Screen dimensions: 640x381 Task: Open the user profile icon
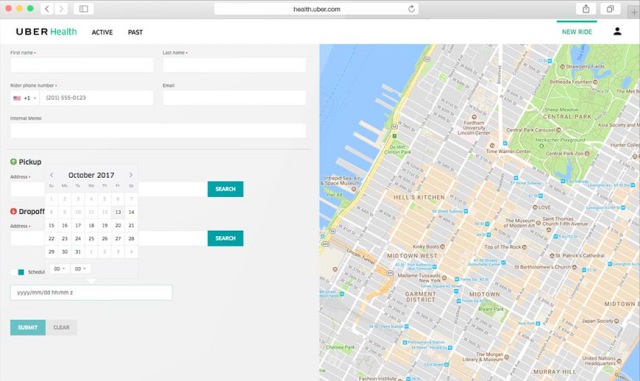(617, 31)
